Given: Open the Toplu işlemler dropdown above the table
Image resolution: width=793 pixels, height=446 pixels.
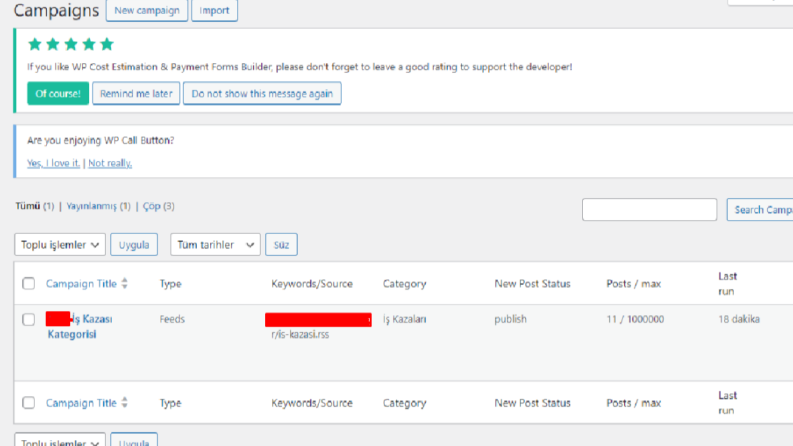Looking at the screenshot, I should pyautogui.click(x=60, y=245).
